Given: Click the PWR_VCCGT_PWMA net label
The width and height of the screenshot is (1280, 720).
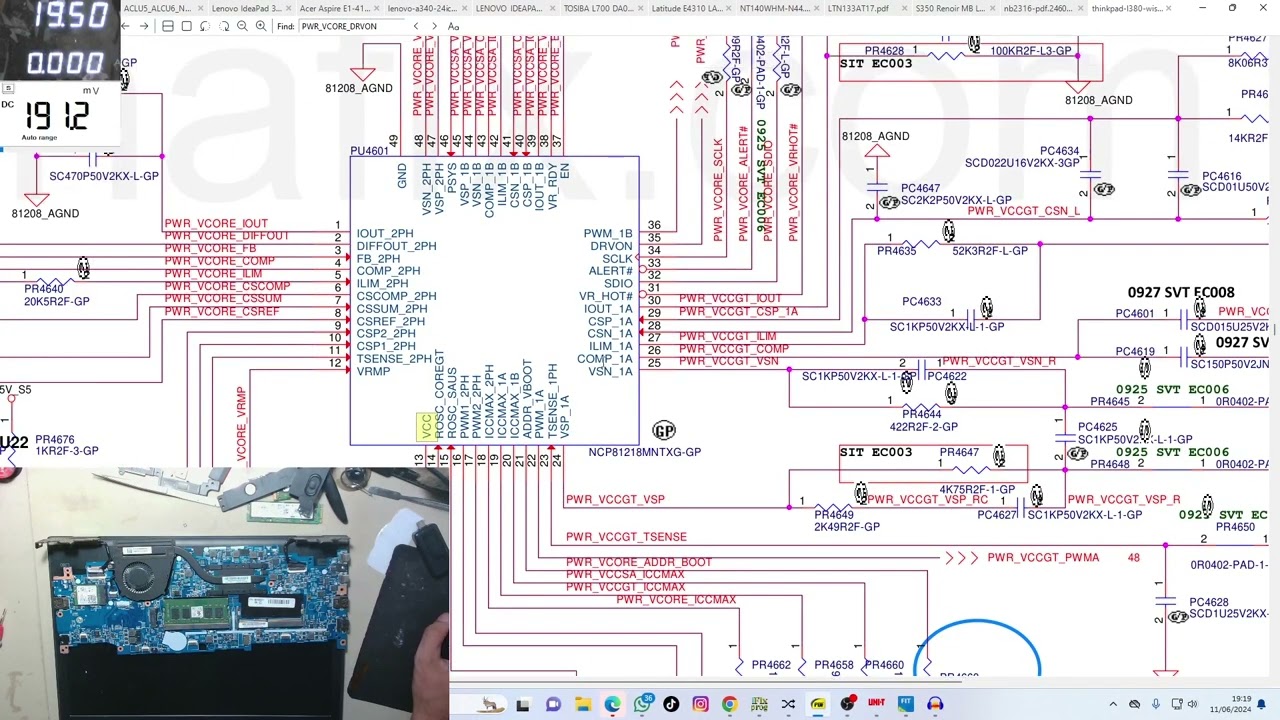Looking at the screenshot, I should (1043, 557).
